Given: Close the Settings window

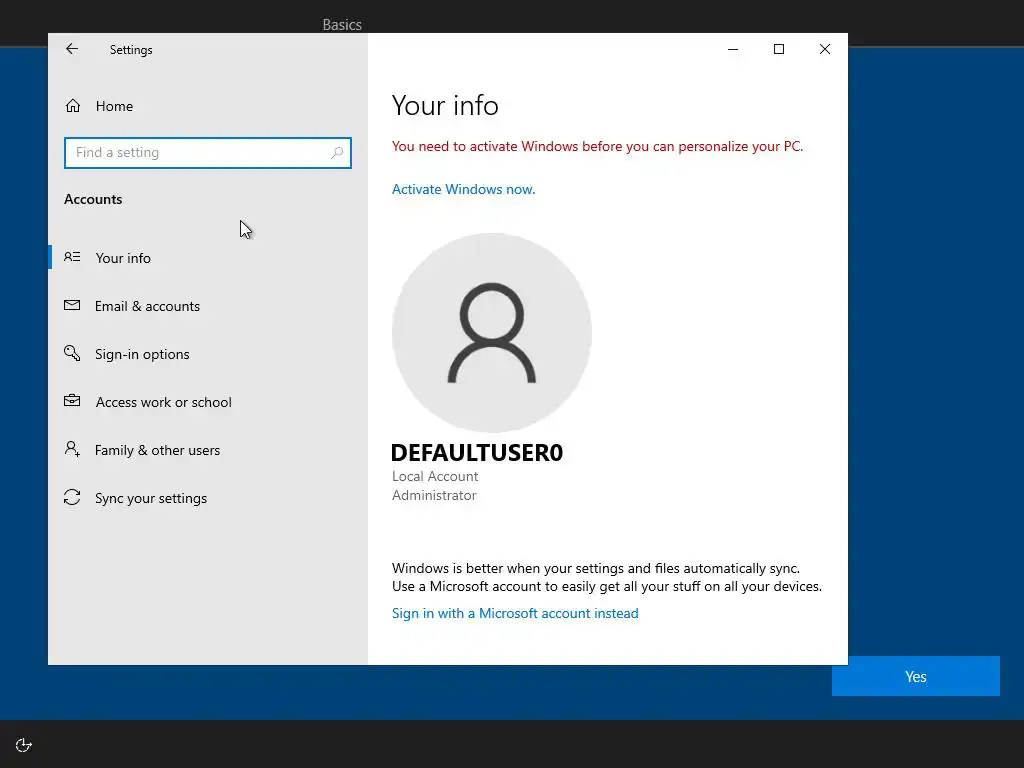Looking at the screenshot, I should (825, 49).
